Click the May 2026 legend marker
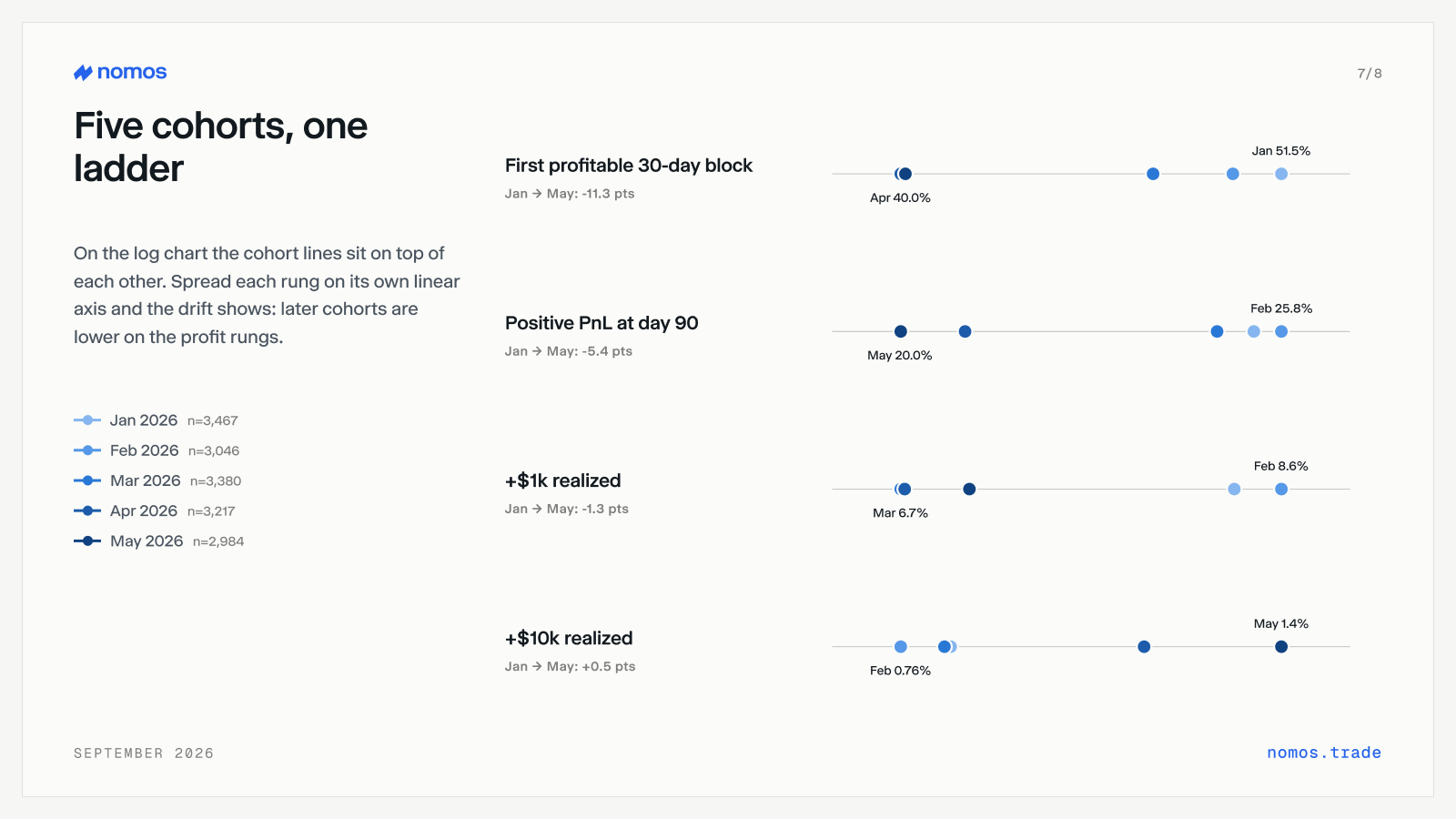Screen dimensions: 1456x819 pyautogui.click(x=87, y=541)
